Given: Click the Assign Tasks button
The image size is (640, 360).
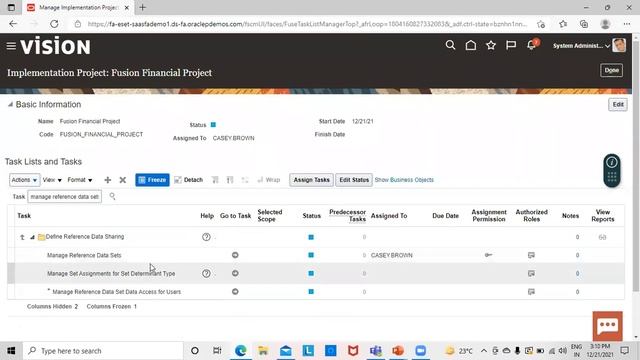Looking at the screenshot, I should (311, 180).
